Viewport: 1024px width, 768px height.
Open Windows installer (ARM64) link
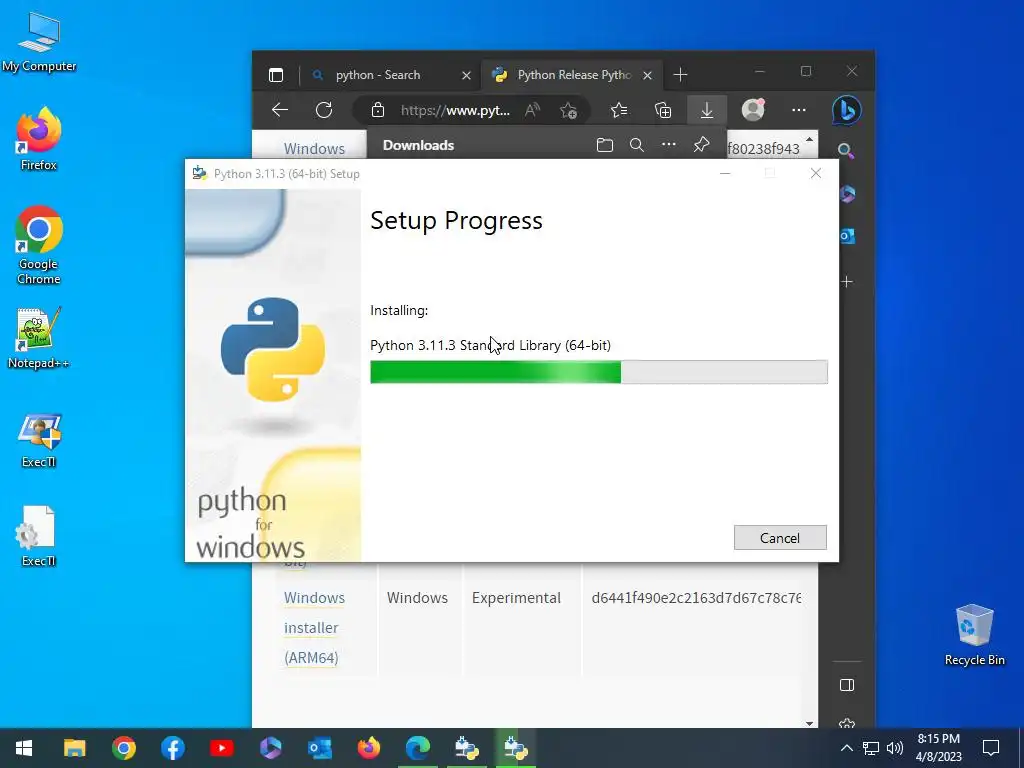point(314,628)
